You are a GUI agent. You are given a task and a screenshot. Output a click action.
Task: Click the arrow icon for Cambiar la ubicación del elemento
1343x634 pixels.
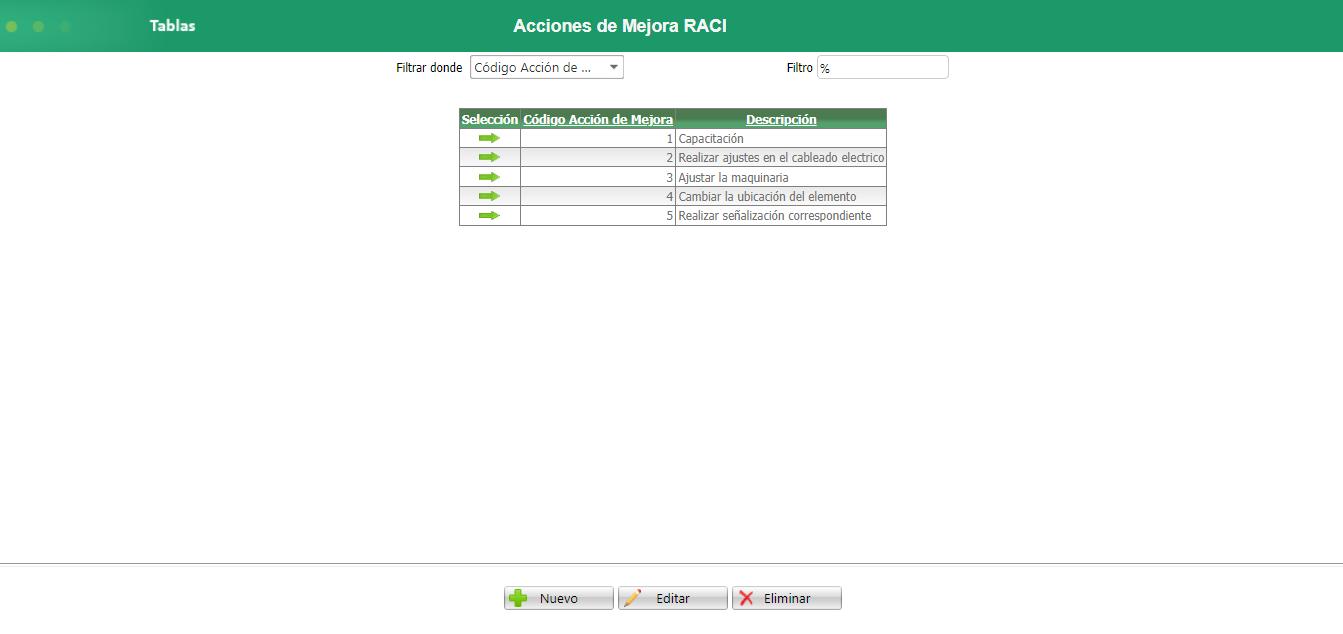pos(489,196)
